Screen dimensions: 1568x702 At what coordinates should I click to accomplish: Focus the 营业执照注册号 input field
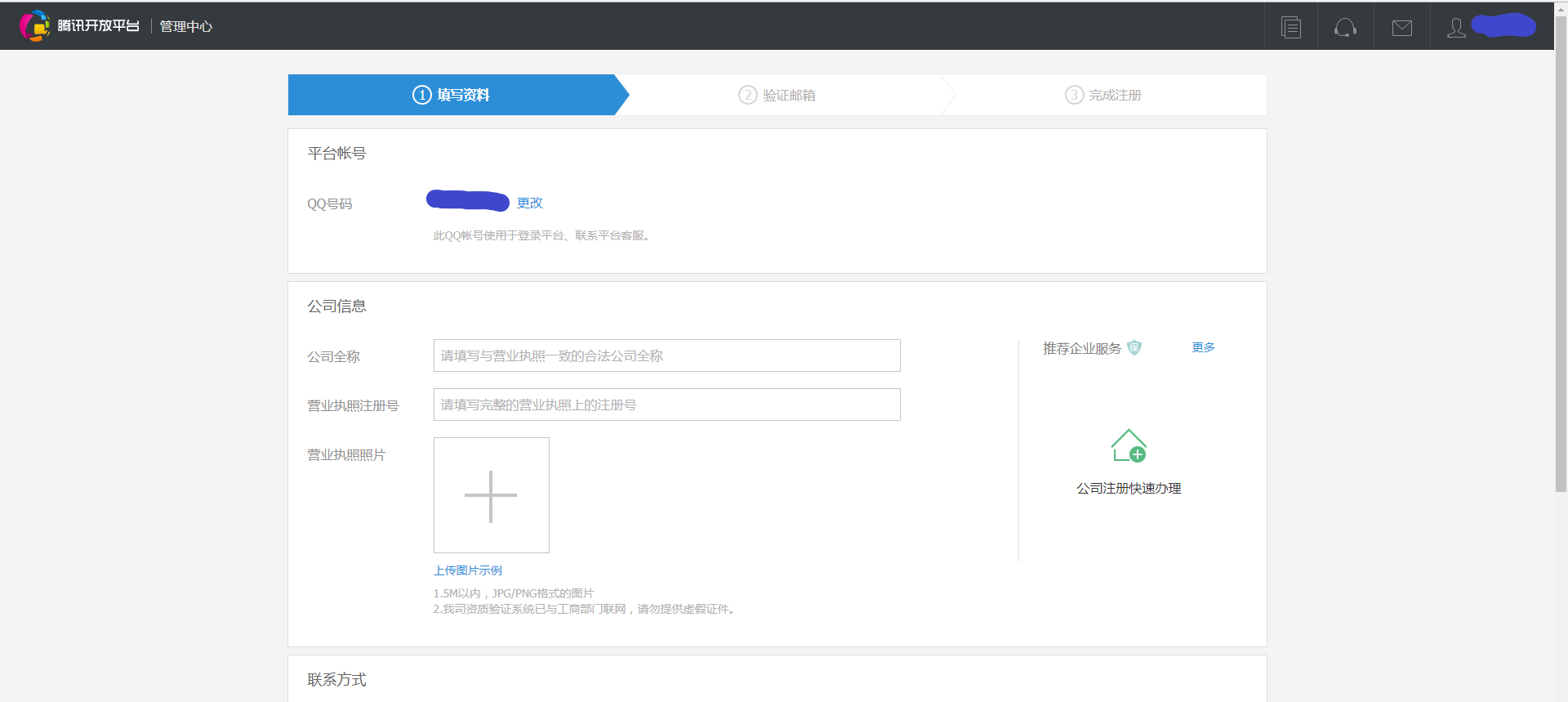pyautogui.click(x=666, y=405)
